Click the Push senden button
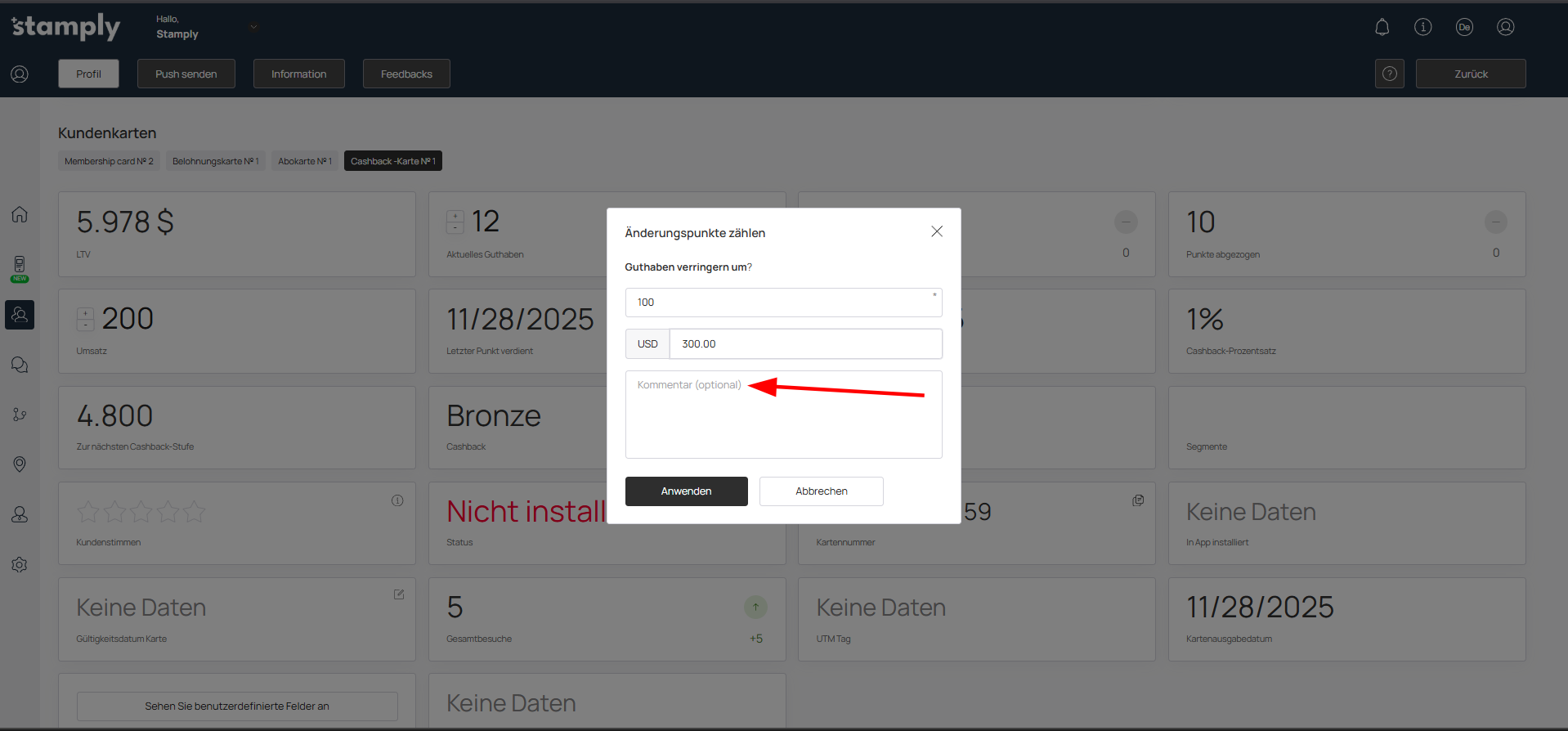 (x=186, y=74)
